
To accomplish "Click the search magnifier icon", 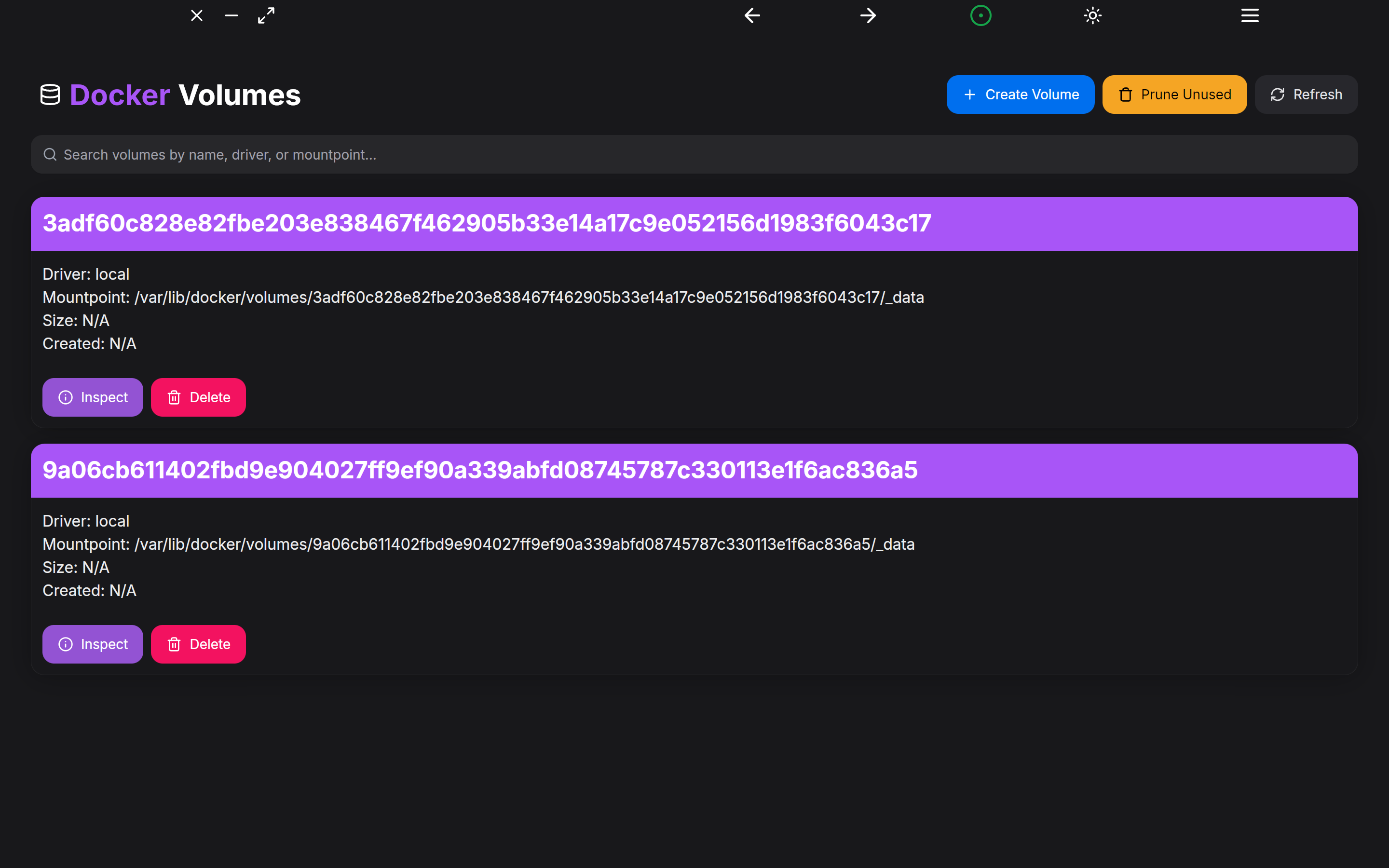I will 50,154.
